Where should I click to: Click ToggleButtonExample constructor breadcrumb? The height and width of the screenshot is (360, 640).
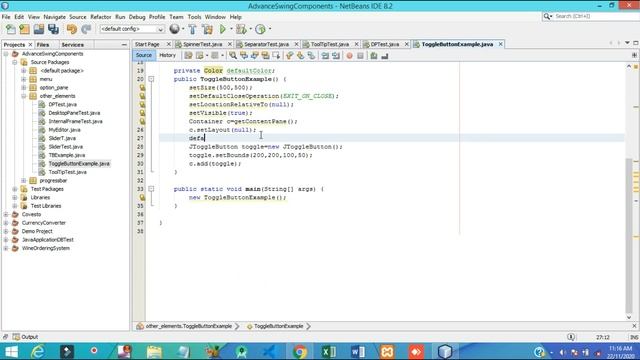(x=278, y=326)
